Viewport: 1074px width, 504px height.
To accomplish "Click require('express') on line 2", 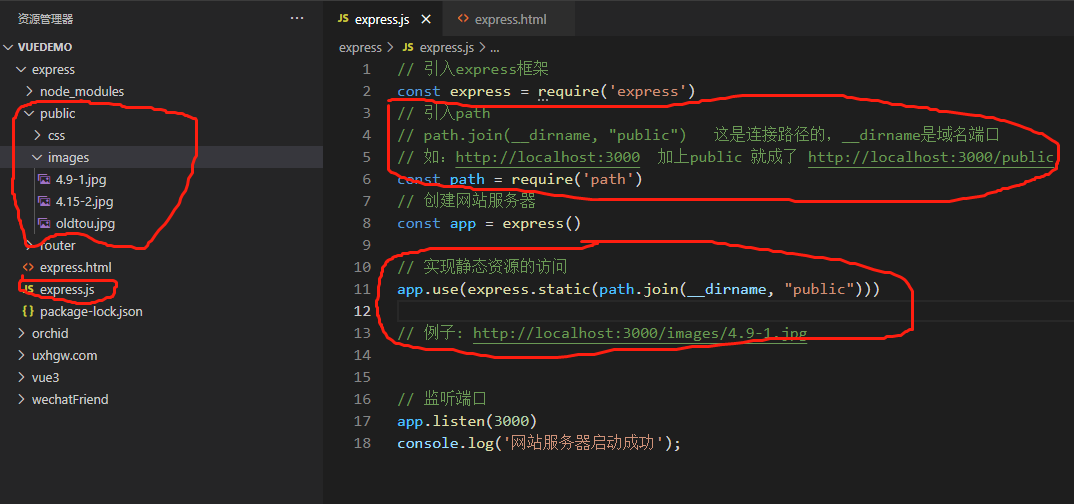I will coord(616,92).
